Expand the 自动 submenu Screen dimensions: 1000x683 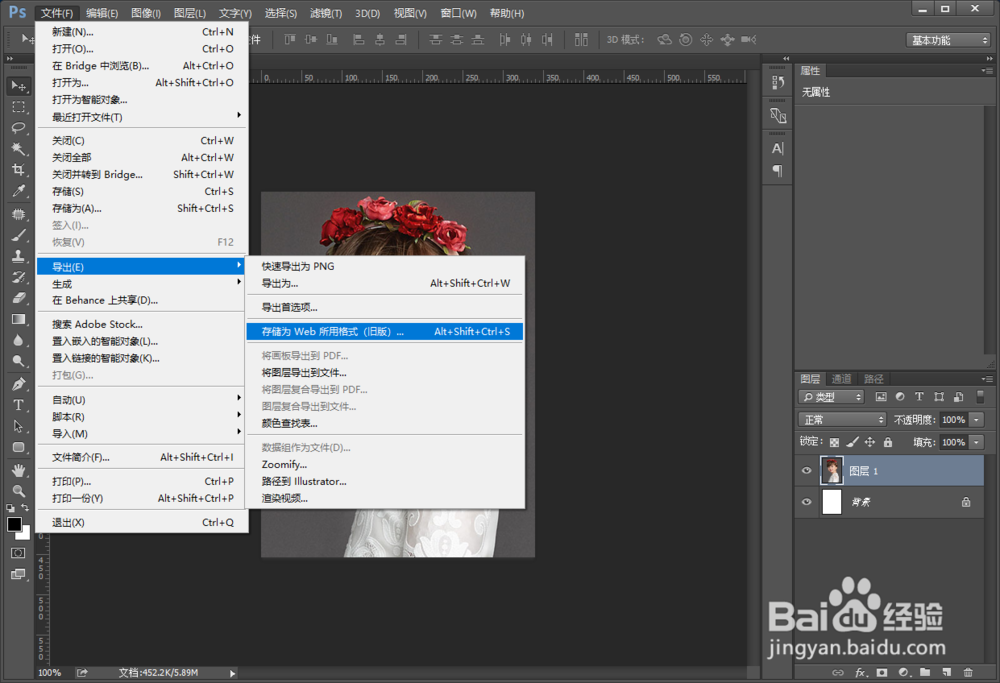(x=142, y=400)
